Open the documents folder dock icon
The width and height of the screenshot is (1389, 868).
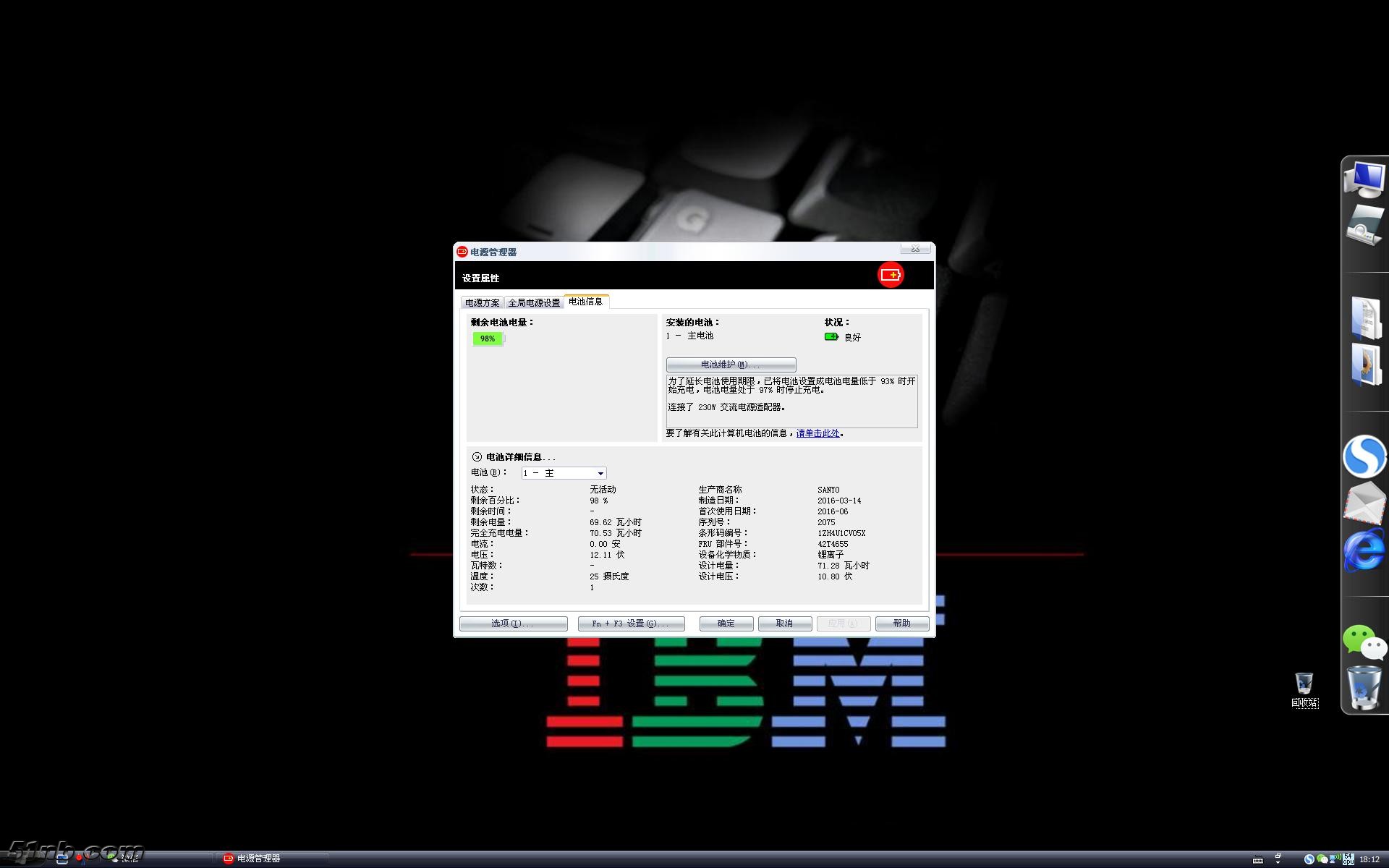[x=1365, y=318]
